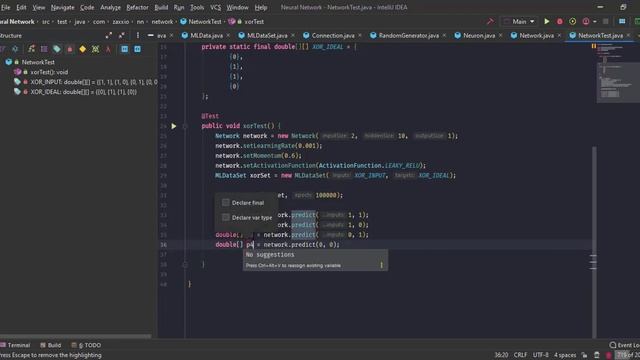Image resolution: width=640 pixels, height=360 pixels.
Task: Click the fold end marker below the method
Action: coord(185,264)
